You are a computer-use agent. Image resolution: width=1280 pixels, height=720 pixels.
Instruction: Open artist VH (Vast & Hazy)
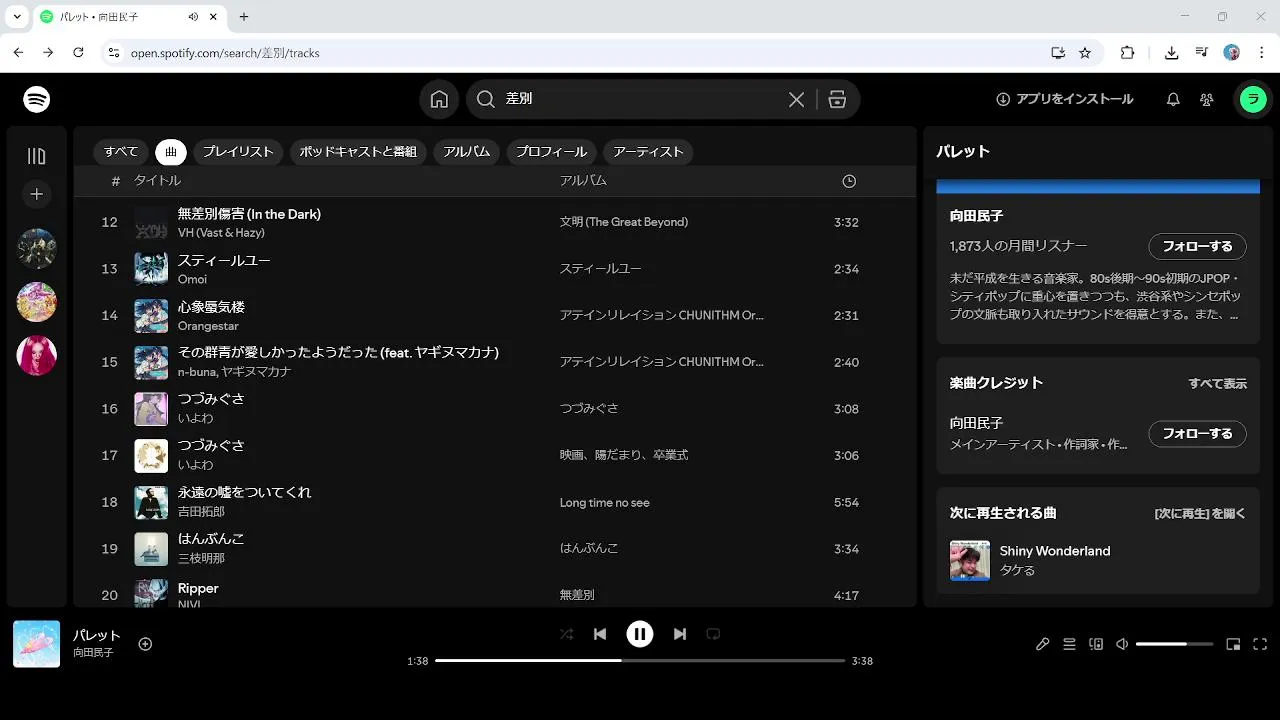click(x=221, y=232)
